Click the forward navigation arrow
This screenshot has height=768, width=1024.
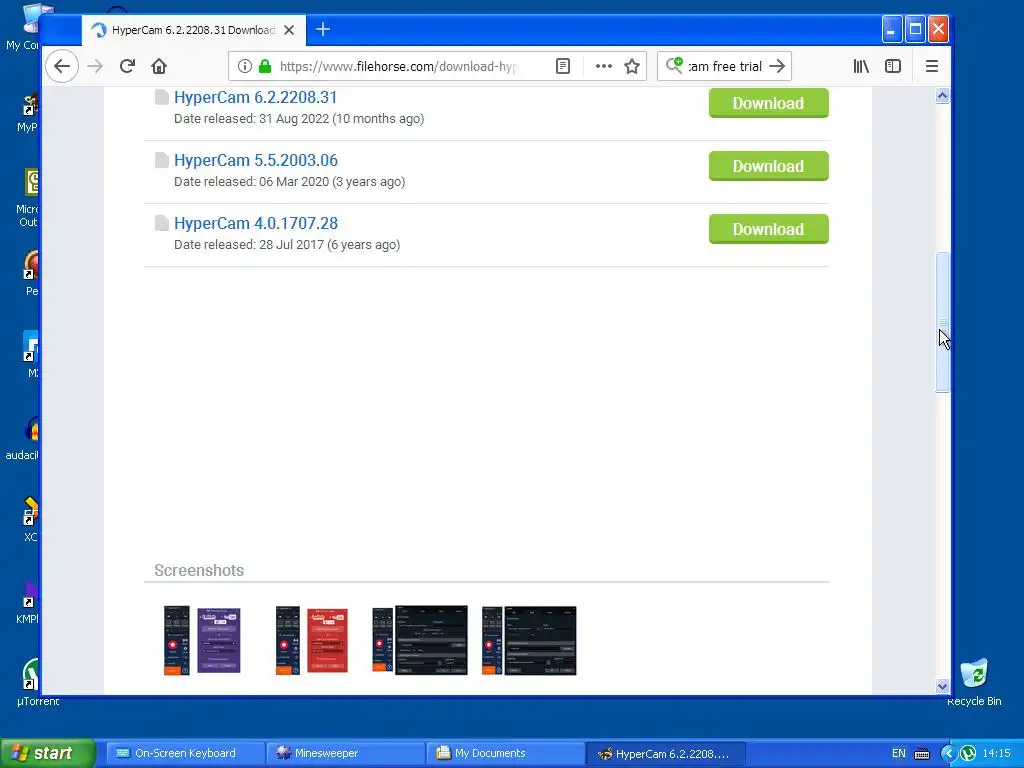(x=95, y=66)
